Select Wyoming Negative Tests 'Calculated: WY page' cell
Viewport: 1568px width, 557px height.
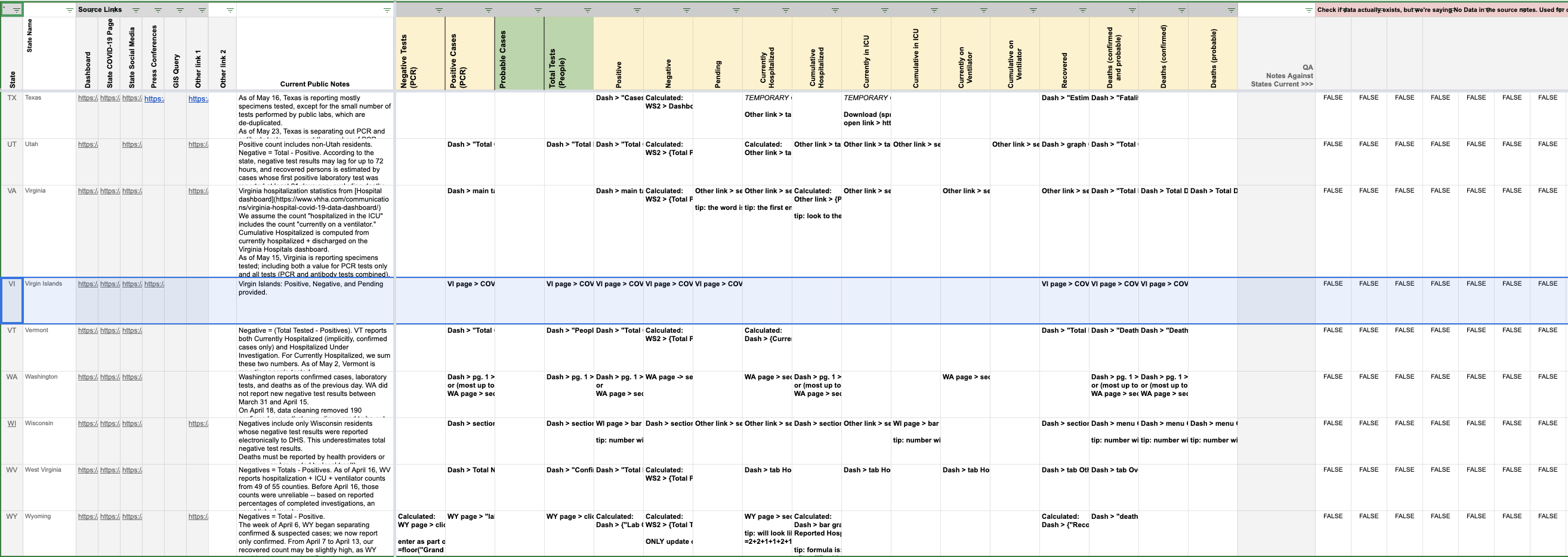click(421, 533)
